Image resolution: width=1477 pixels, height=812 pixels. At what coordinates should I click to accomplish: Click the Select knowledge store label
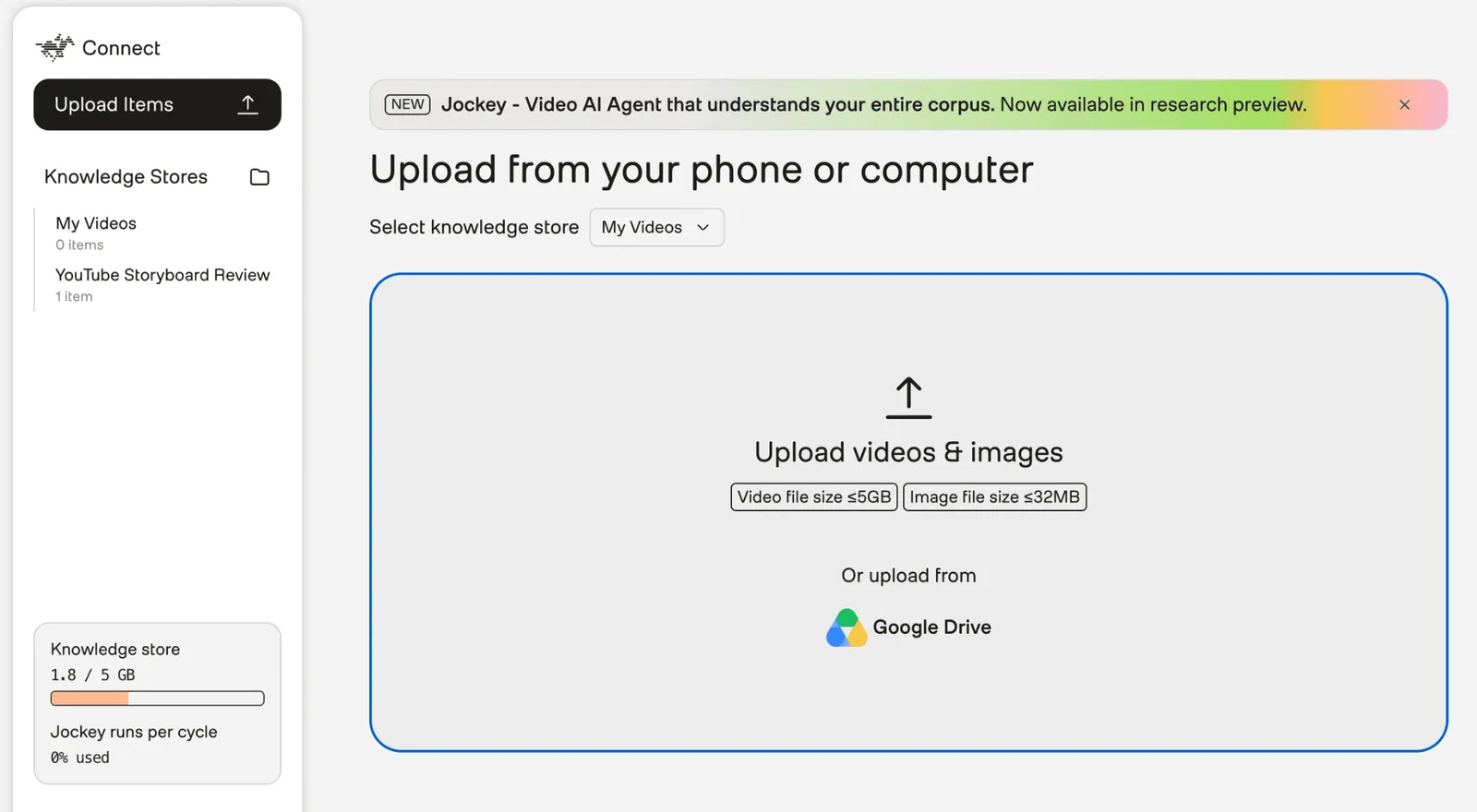click(x=474, y=227)
